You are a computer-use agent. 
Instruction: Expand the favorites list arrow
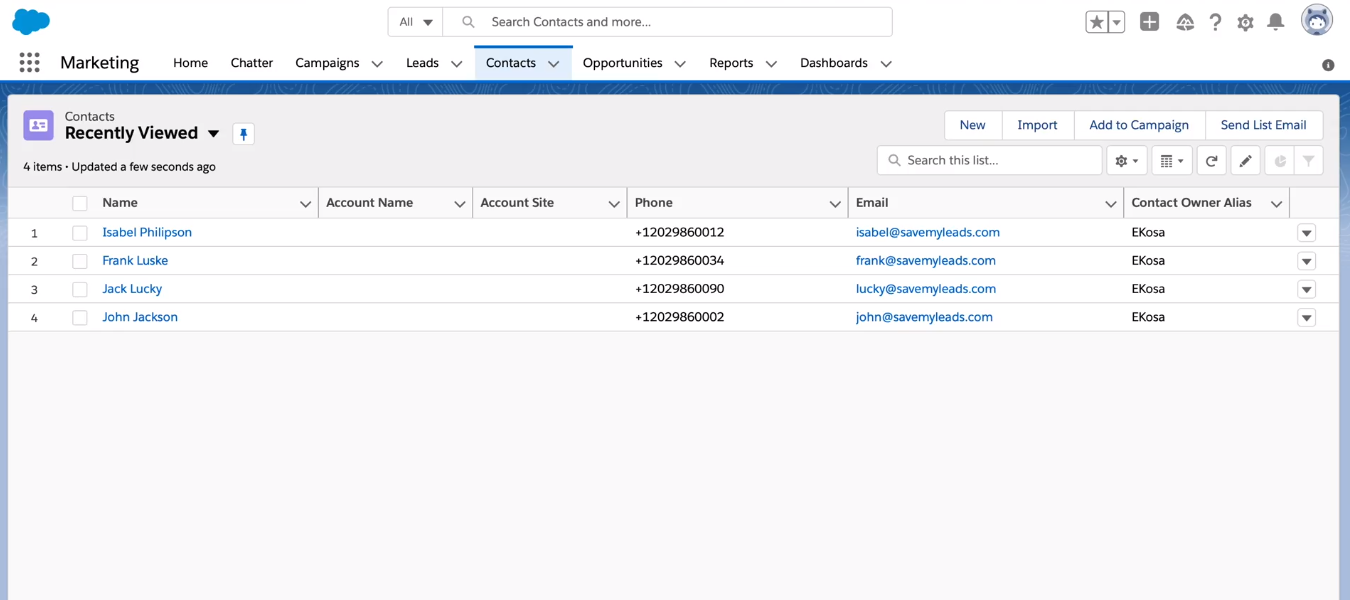1117,22
